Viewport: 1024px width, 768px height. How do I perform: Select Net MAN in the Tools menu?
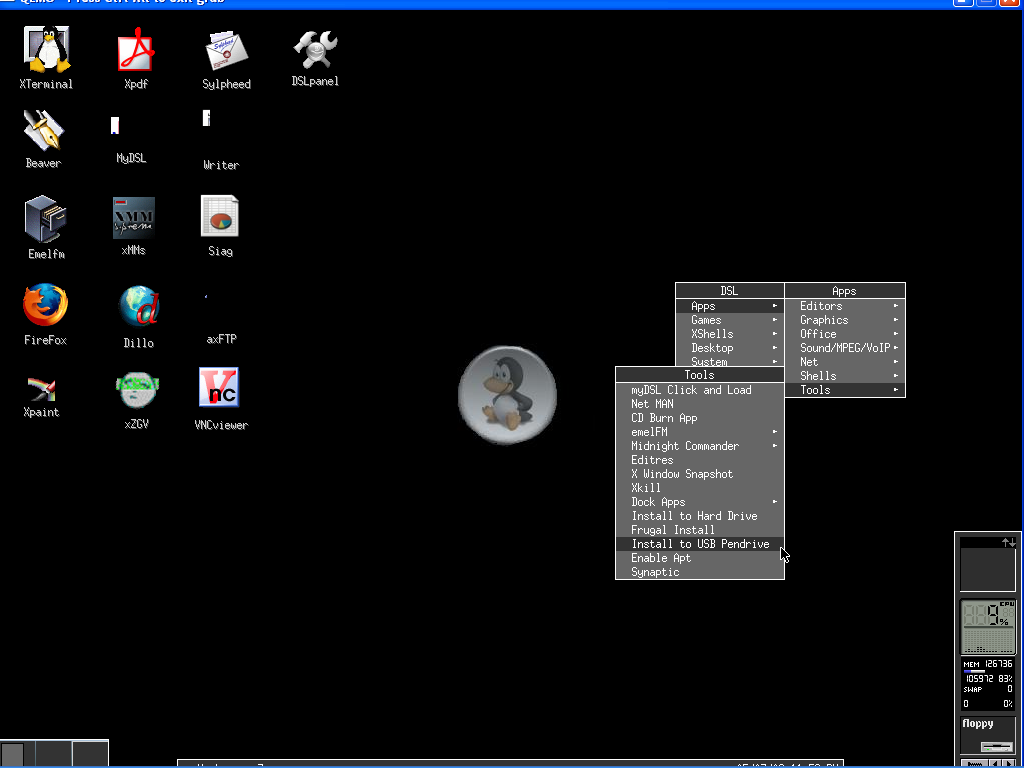coord(653,404)
